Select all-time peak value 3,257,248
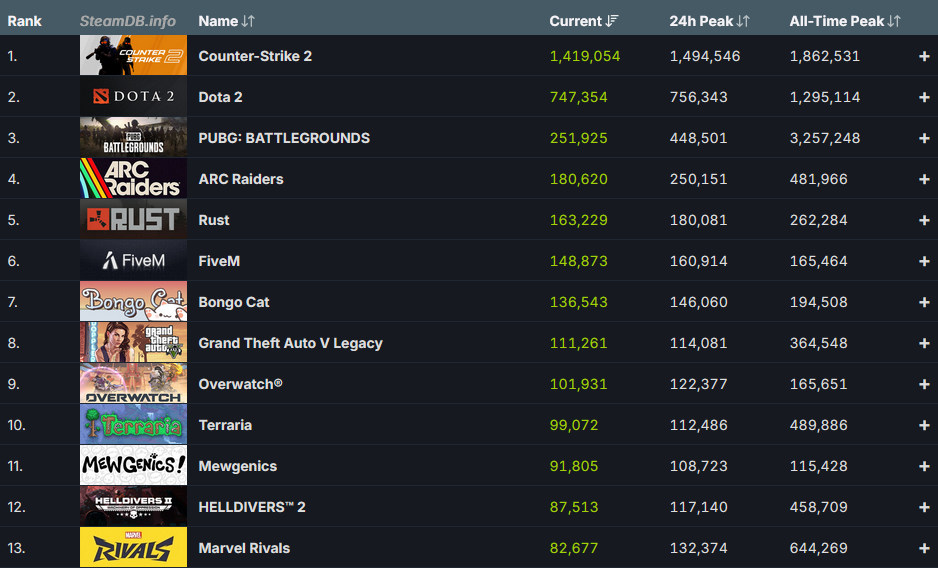Screen dimensions: 938x568 coord(825,138)
